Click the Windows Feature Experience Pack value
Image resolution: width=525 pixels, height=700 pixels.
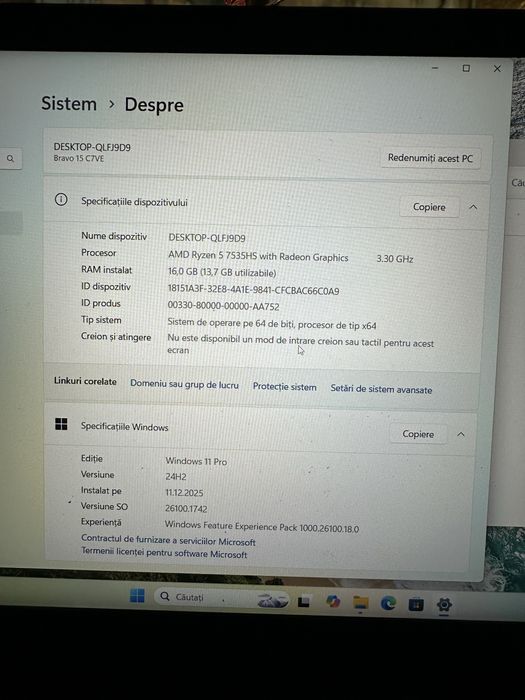(262, 527)
